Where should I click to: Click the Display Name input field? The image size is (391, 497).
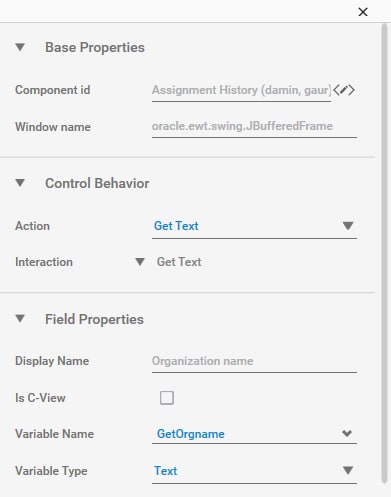[x=254, y=362]
